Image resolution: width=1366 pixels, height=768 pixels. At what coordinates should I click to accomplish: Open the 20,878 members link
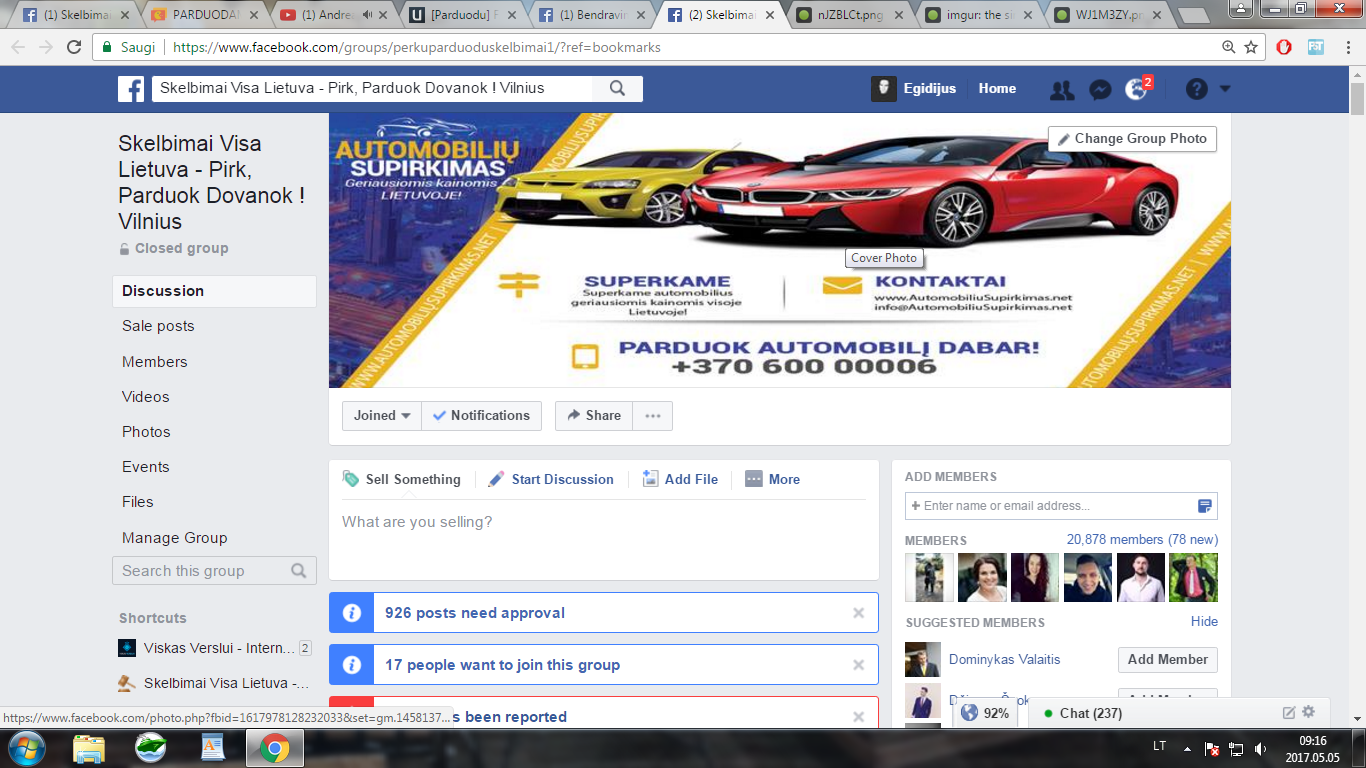(1142, 540)
